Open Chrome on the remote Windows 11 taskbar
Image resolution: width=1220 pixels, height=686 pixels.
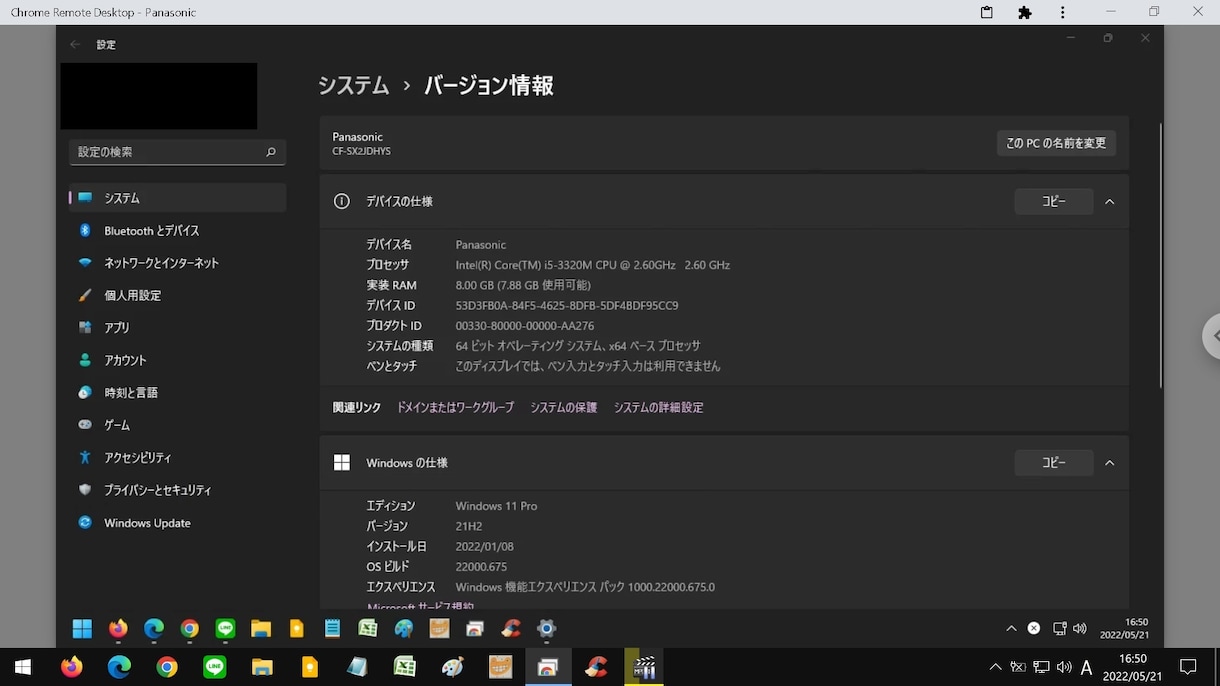(190, 629)
